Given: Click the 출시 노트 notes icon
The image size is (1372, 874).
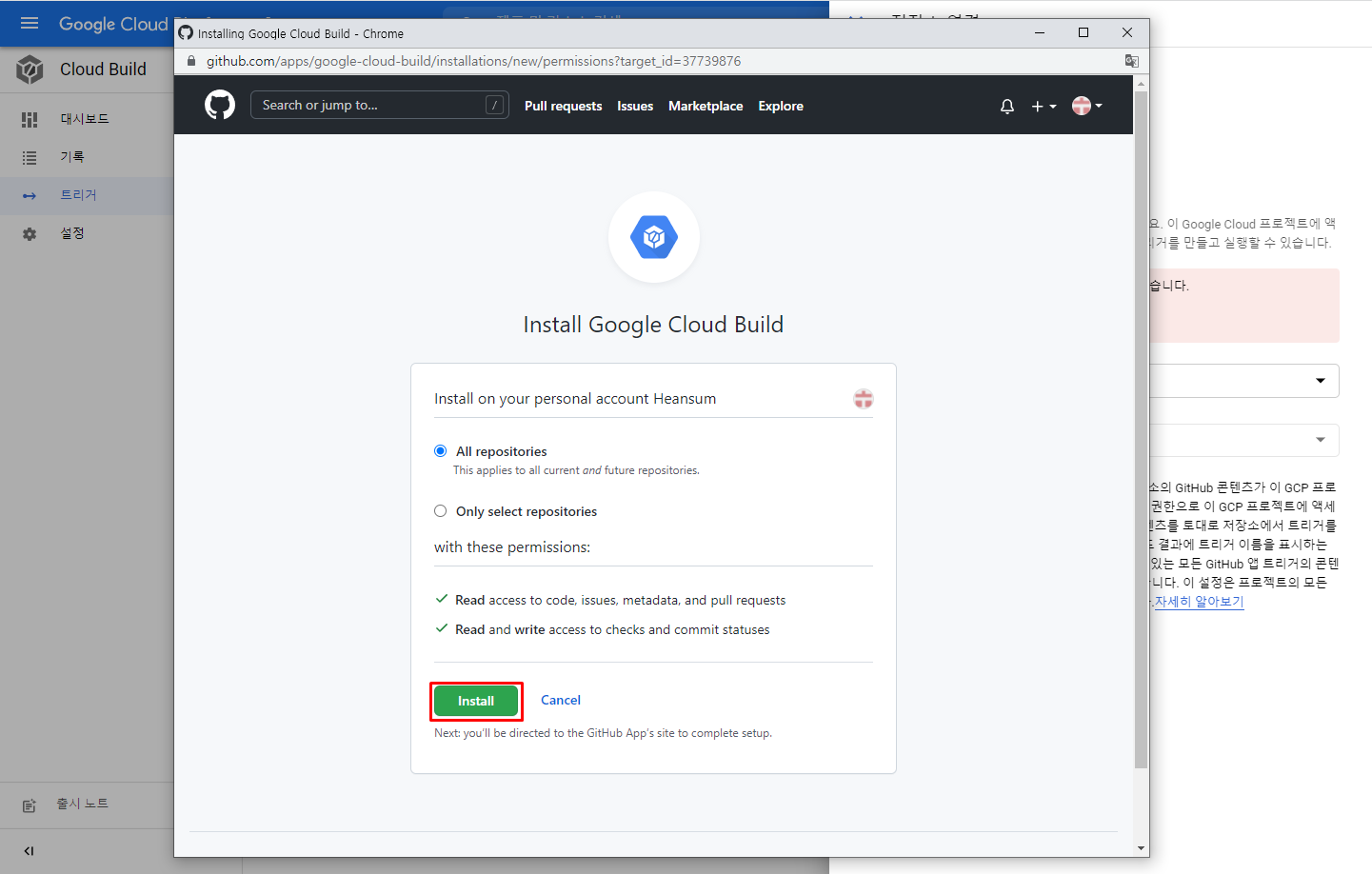Looking at the screenshot, I should [x=30, y=805].
